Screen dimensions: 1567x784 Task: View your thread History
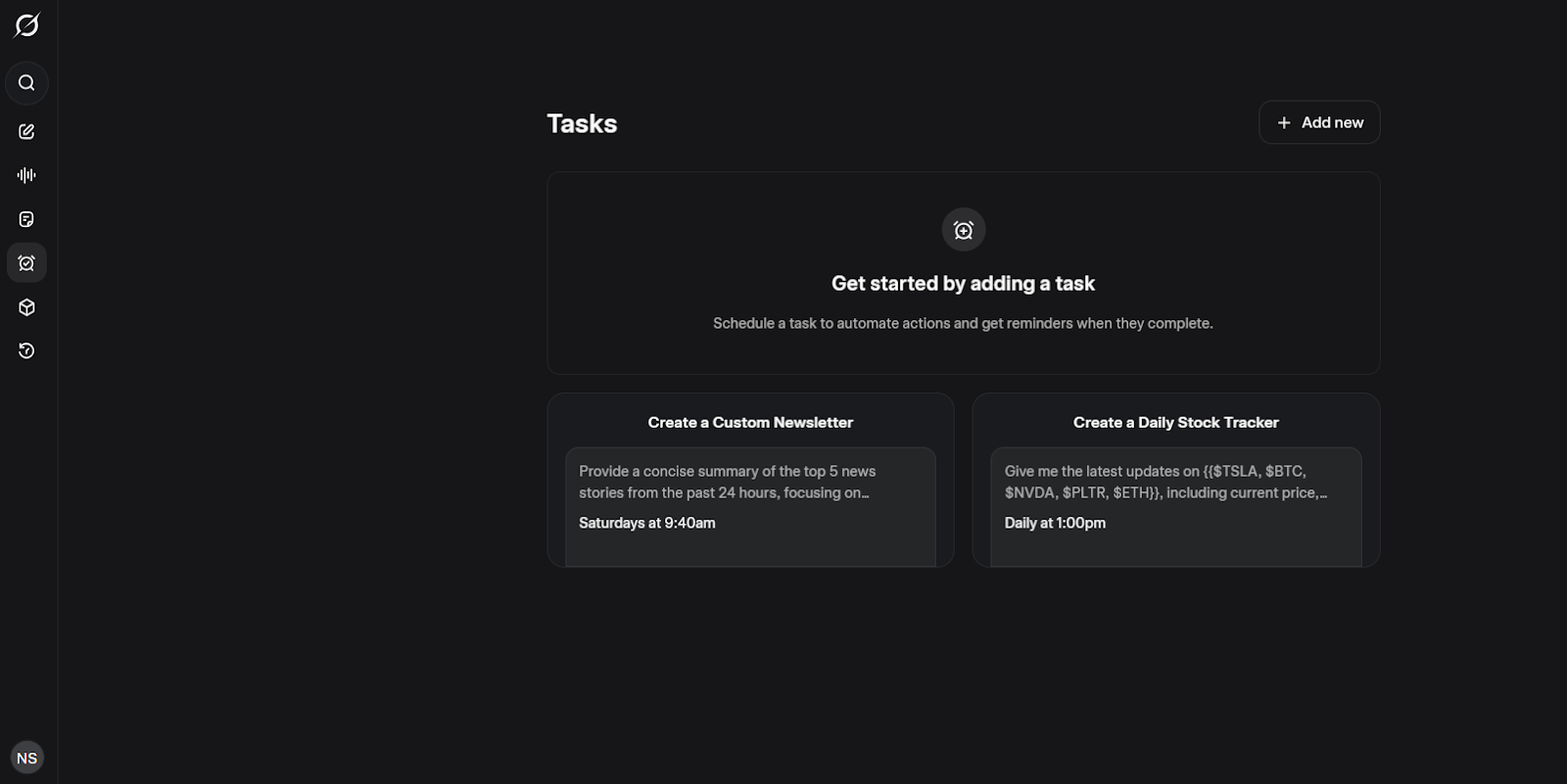pyautogui.click(x=26, y=350)
